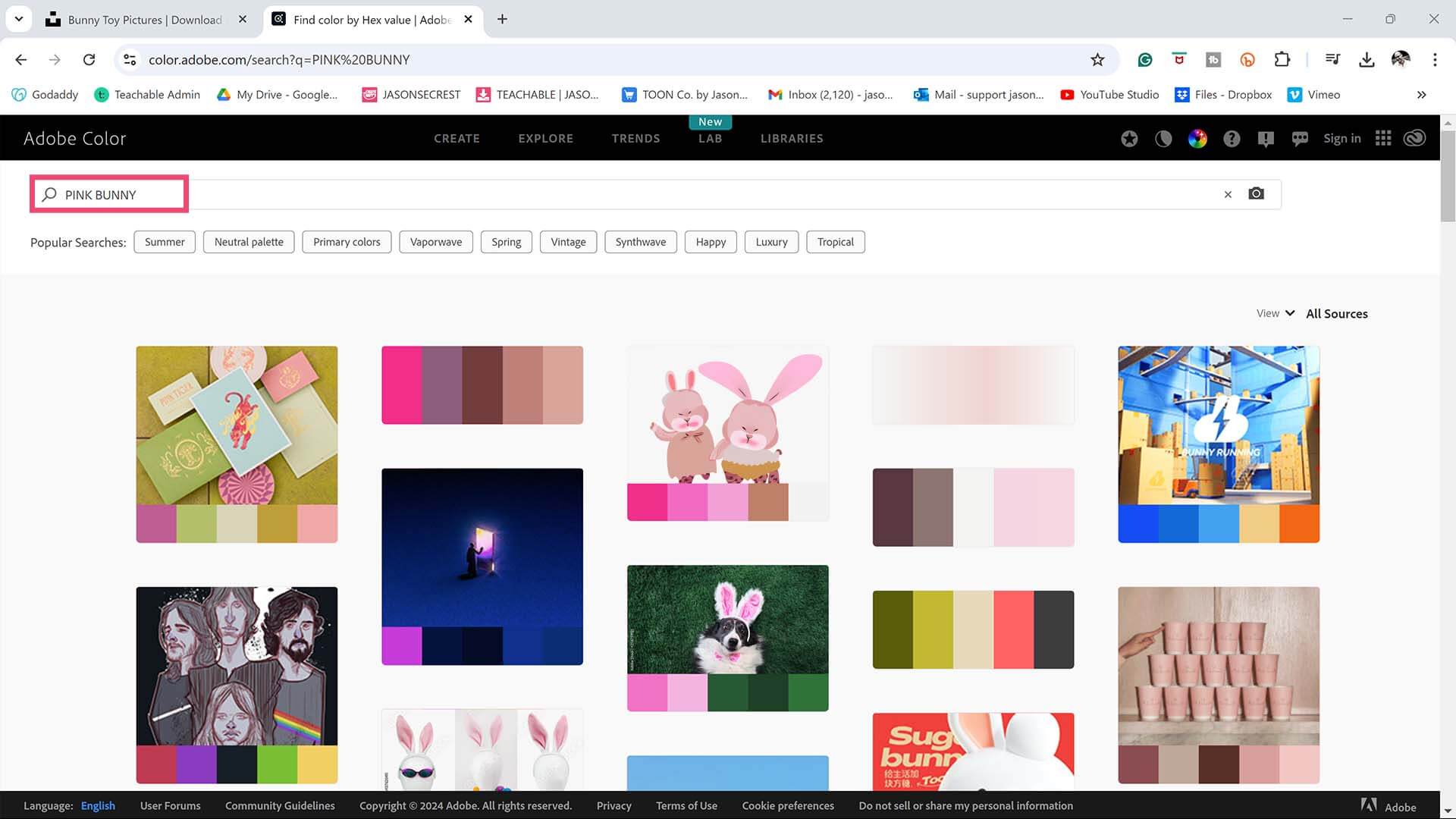Click the Creative Cloud icon

[1414, 138]
